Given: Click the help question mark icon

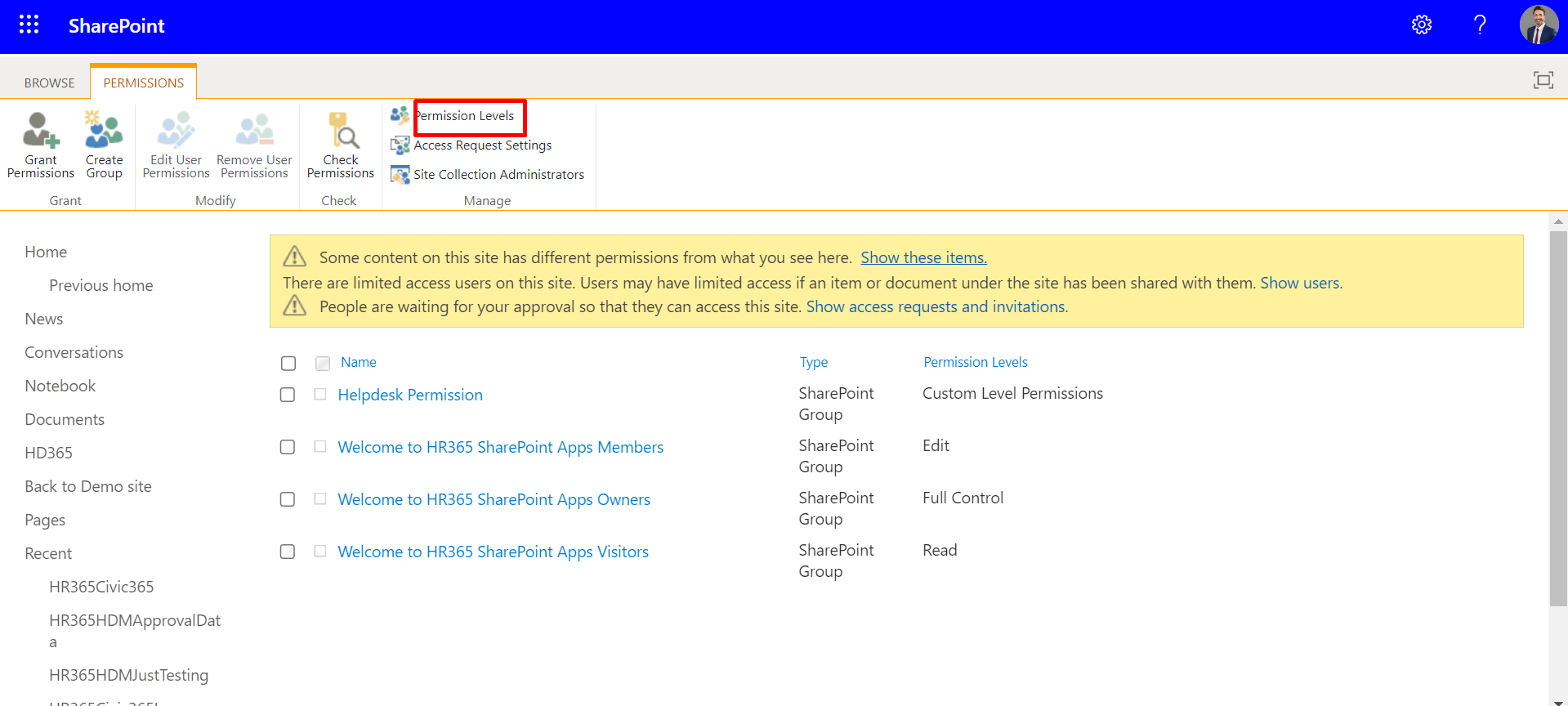Looking at the screenshot, I should 1480,25.
